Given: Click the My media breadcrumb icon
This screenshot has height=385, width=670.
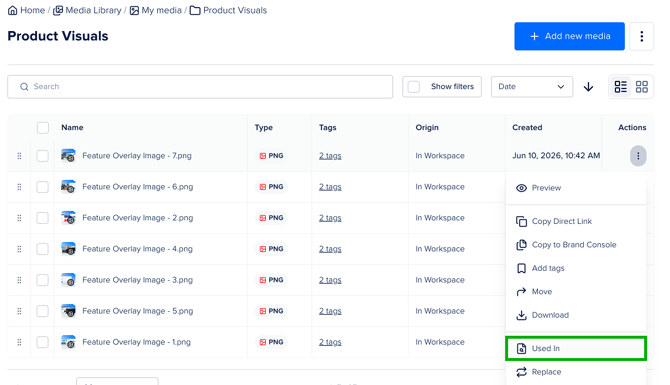Looking at the screenshot, I should point(134,10).
